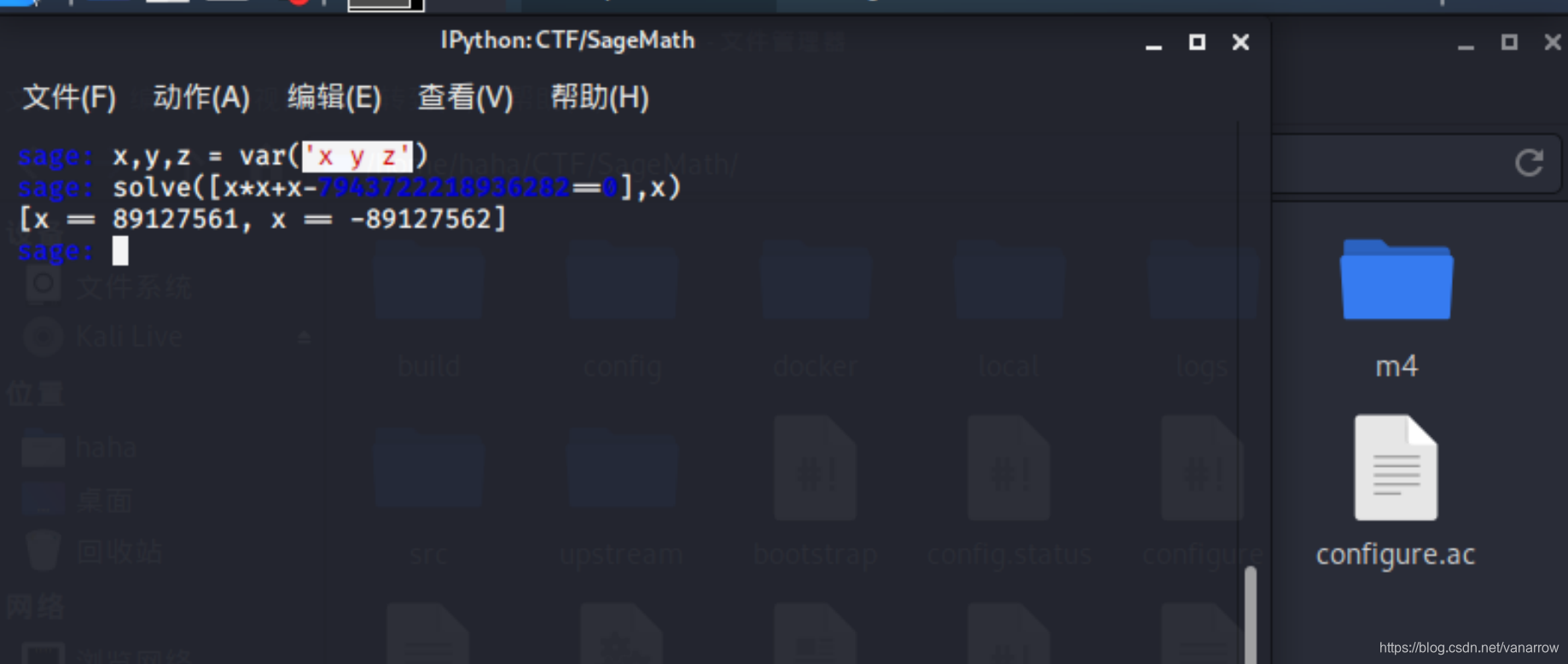Click the var('x y z') command line

[224, 156]
